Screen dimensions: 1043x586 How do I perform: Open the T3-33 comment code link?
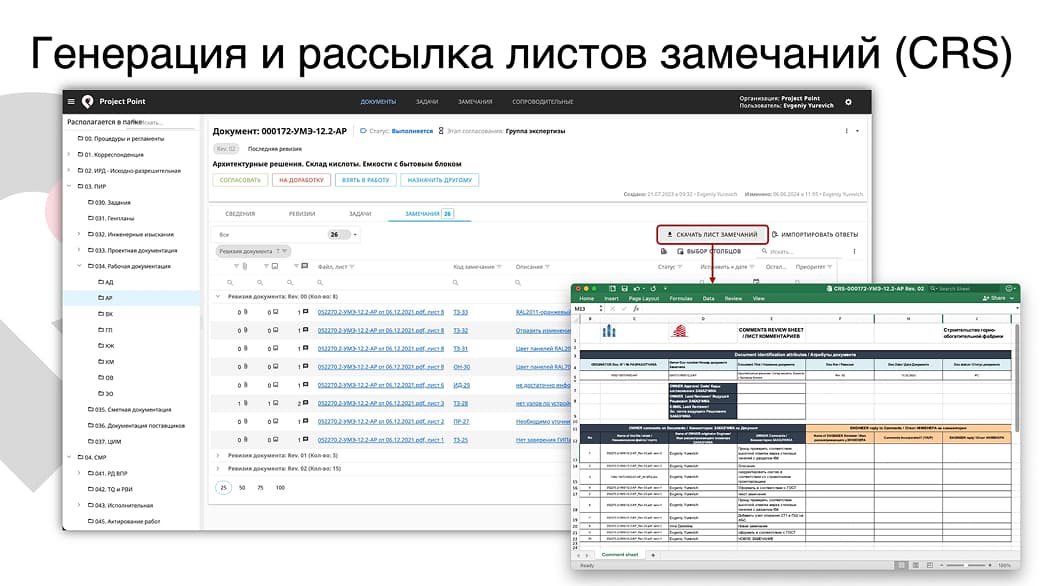[x=460, y=312]
